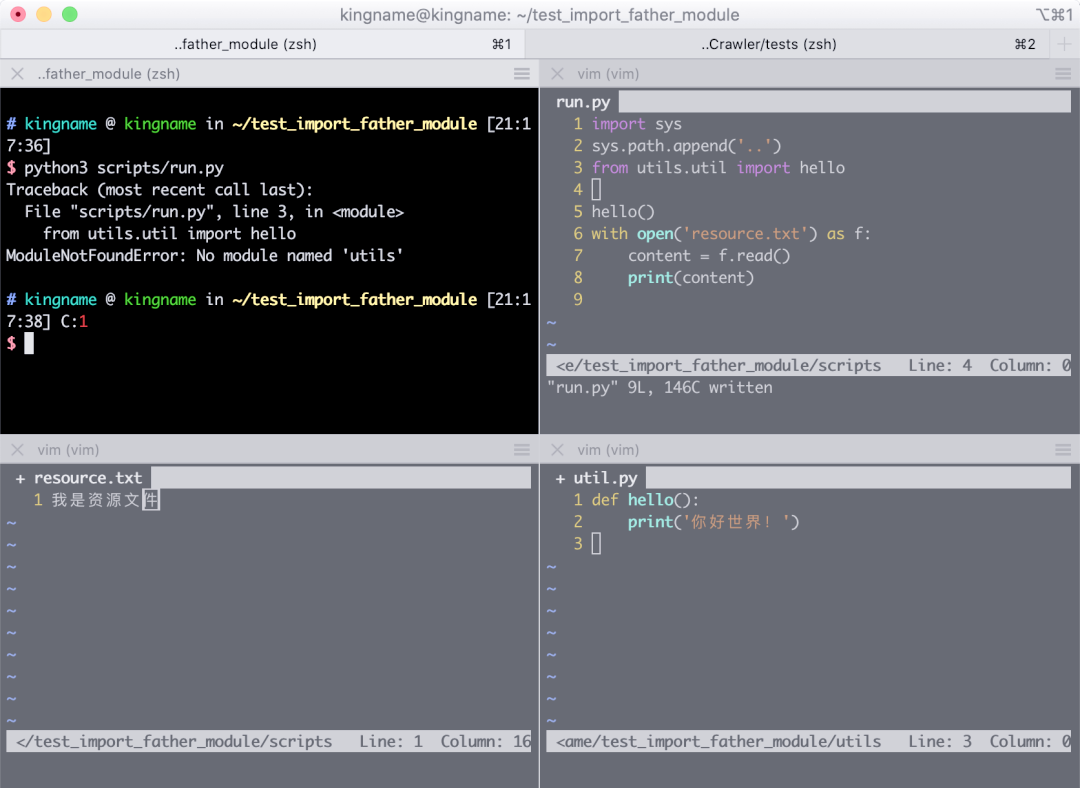Click 'import sys' on line 1 of run.py
This screenshot has width=1080, height=788.
click(636, 124)
